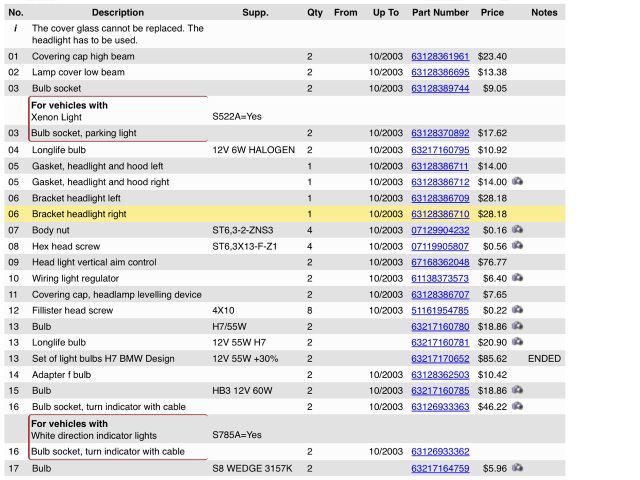Click camera icon beside Hex head screw price
640x480 pixels.
(517, 246)
